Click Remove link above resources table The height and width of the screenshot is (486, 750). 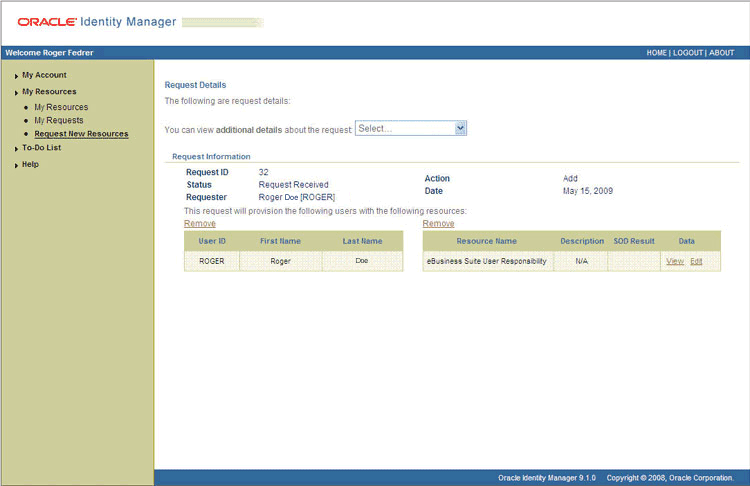click(x=438, y=223)
